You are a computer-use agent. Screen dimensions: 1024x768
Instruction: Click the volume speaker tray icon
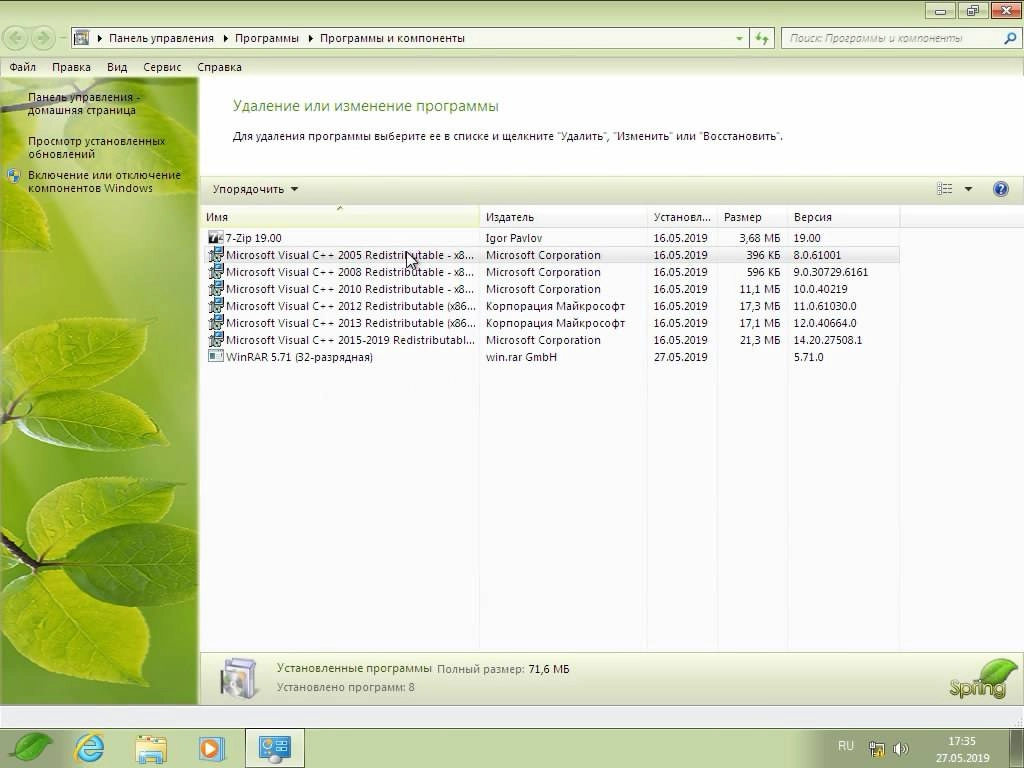[901, 748]
